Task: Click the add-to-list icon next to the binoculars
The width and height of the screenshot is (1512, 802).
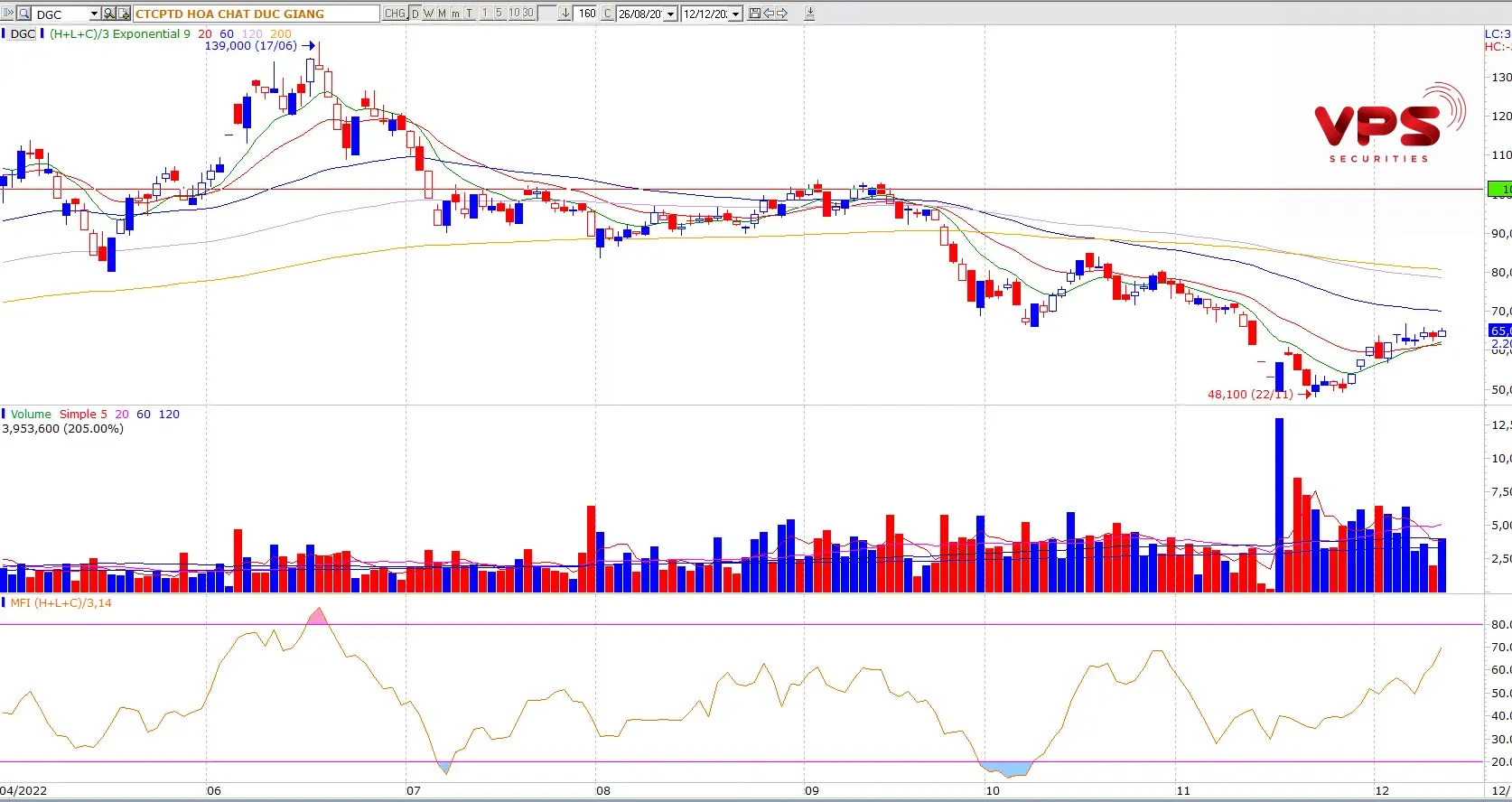Action: 125,14
